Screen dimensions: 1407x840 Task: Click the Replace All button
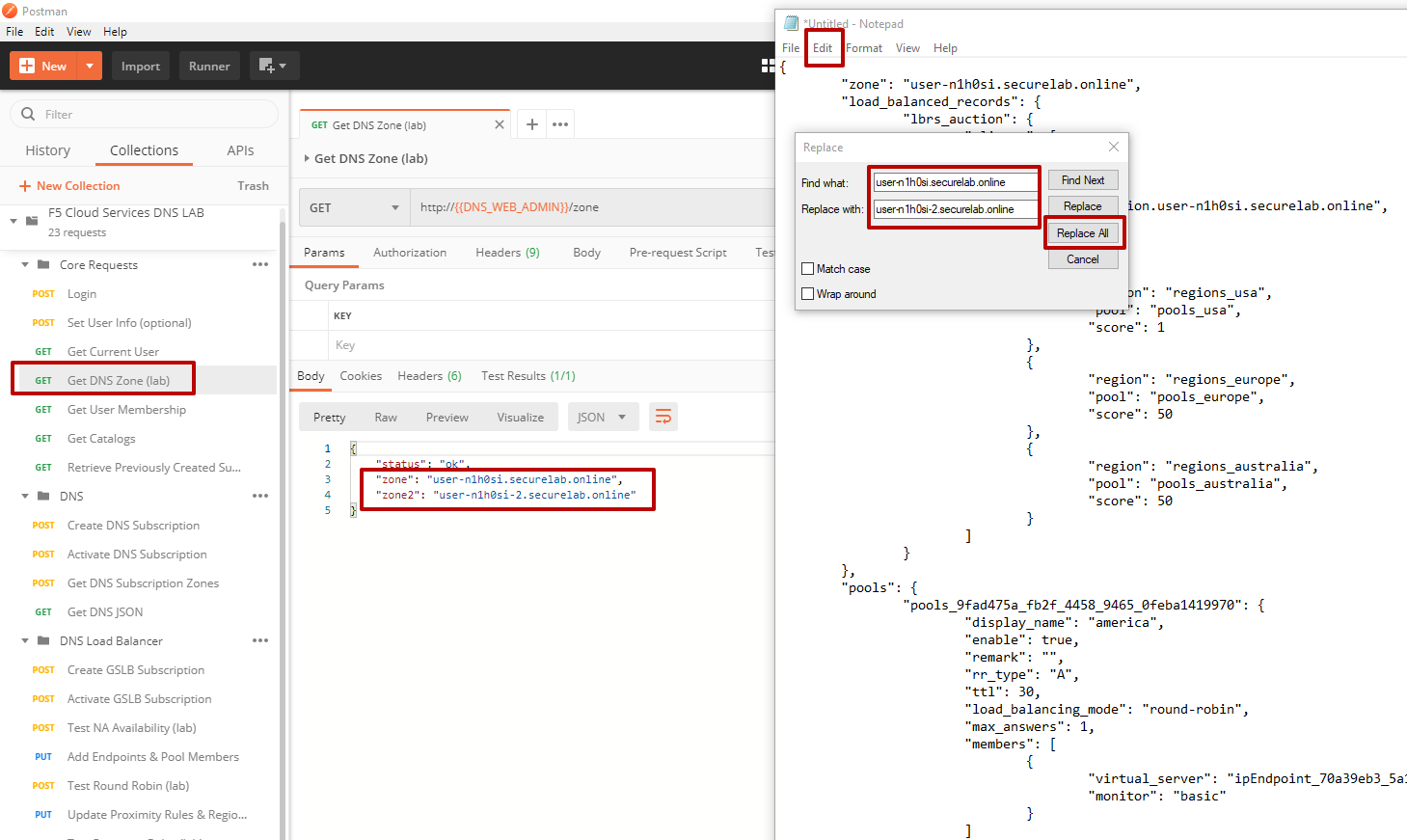1083,233
